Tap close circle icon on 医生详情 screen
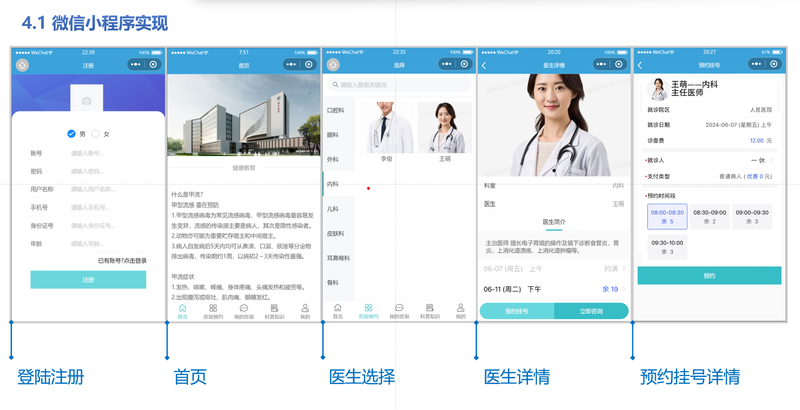The height and width of the screenshot is (410, 800). point(619,64)
